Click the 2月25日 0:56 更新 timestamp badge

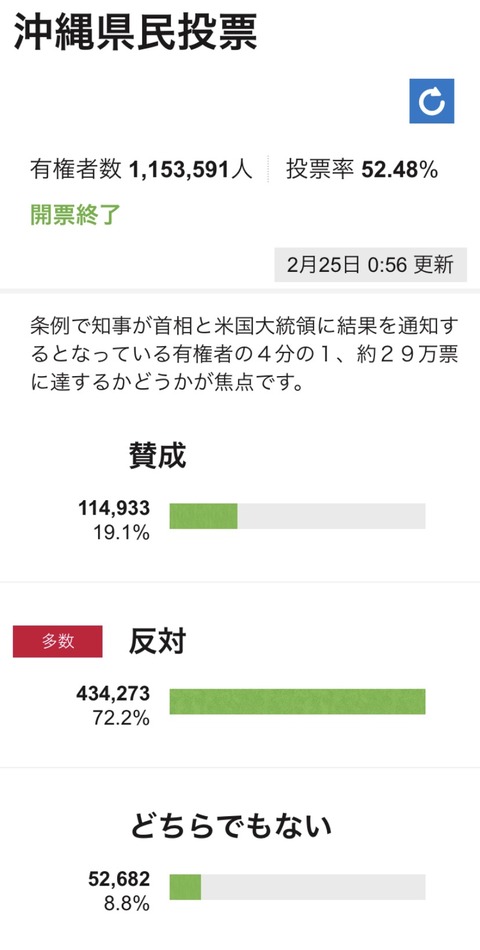click(370, 265)
